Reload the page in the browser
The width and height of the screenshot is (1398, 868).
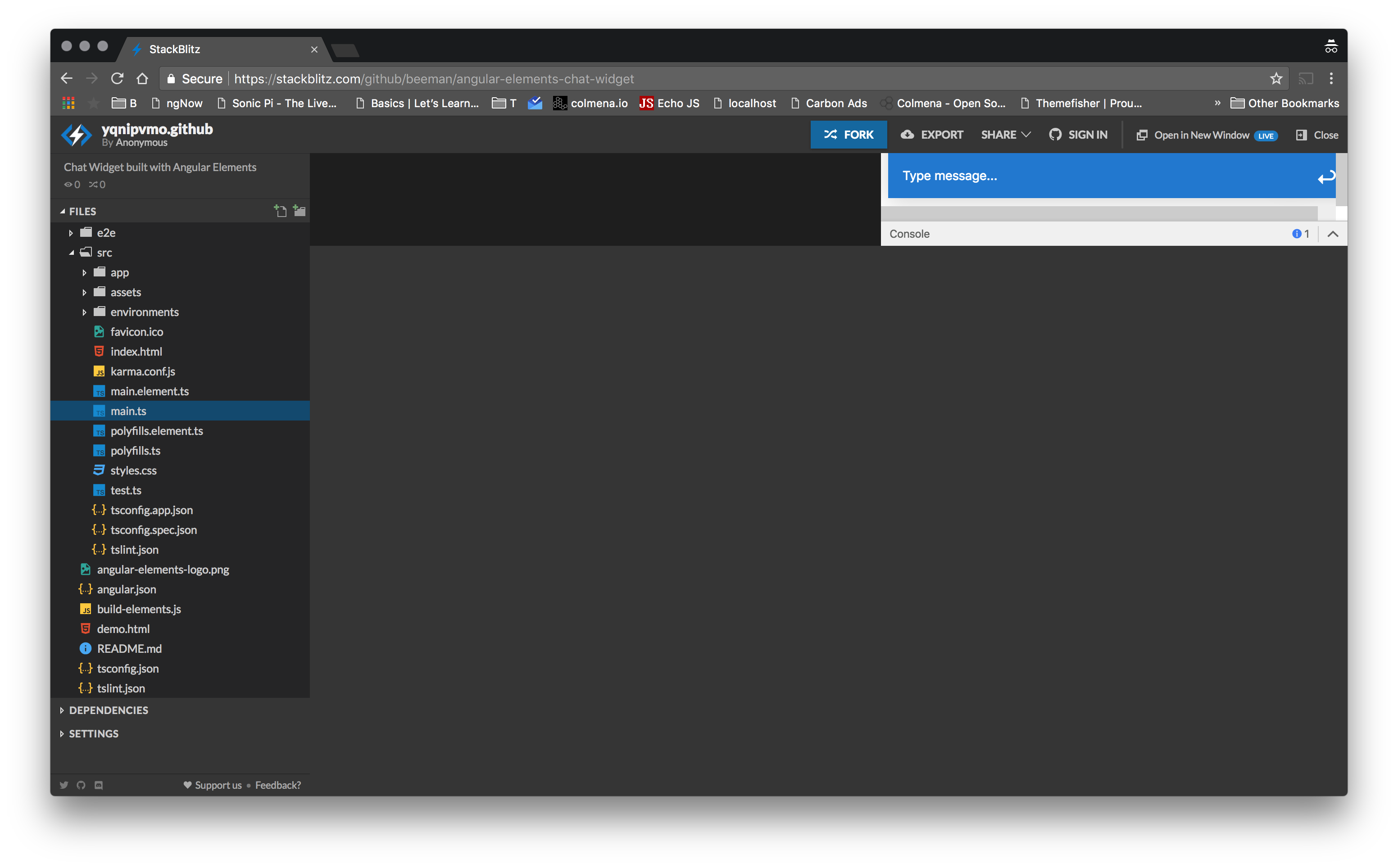click(x=117, y=79)
